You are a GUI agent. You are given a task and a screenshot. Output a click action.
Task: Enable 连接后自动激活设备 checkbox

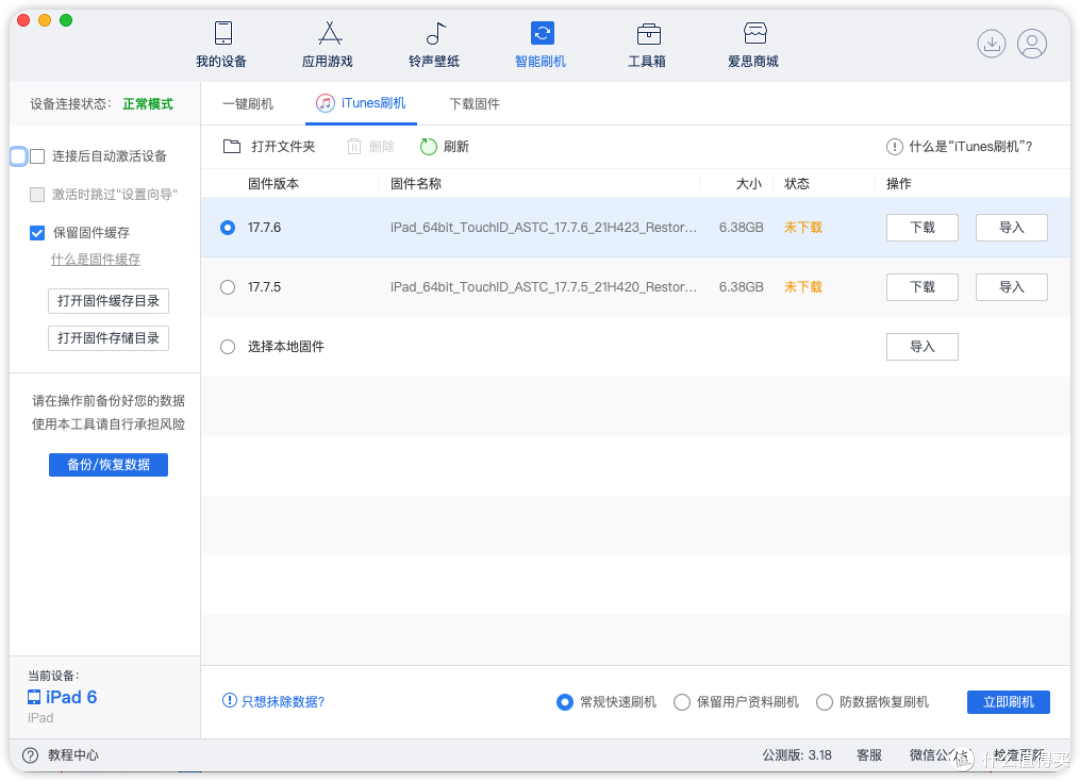coord(38,156)
